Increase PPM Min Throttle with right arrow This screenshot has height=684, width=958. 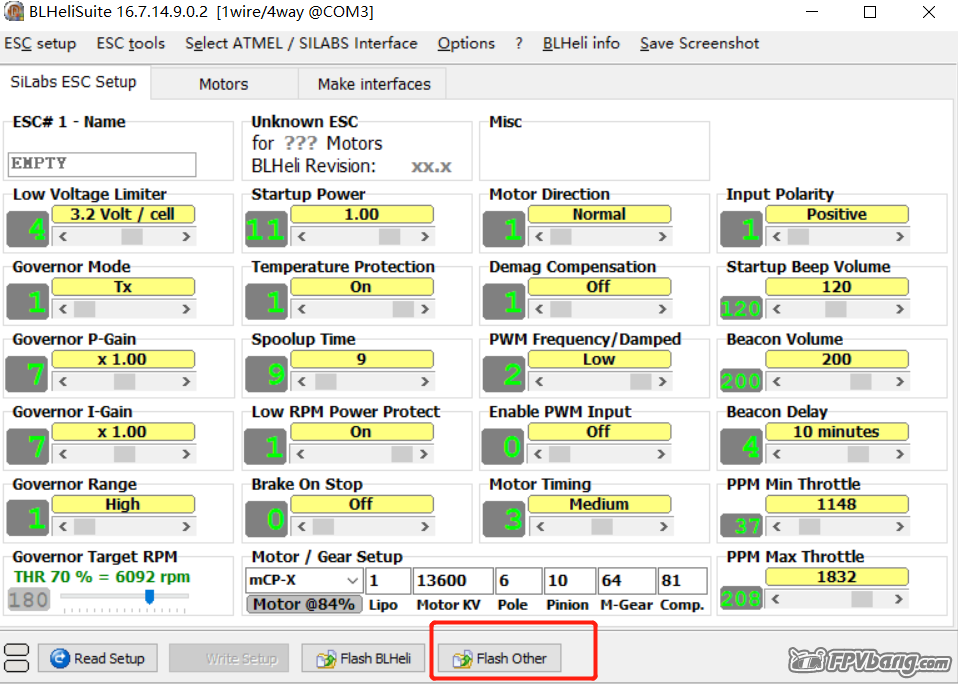click(x=900, y=526)
